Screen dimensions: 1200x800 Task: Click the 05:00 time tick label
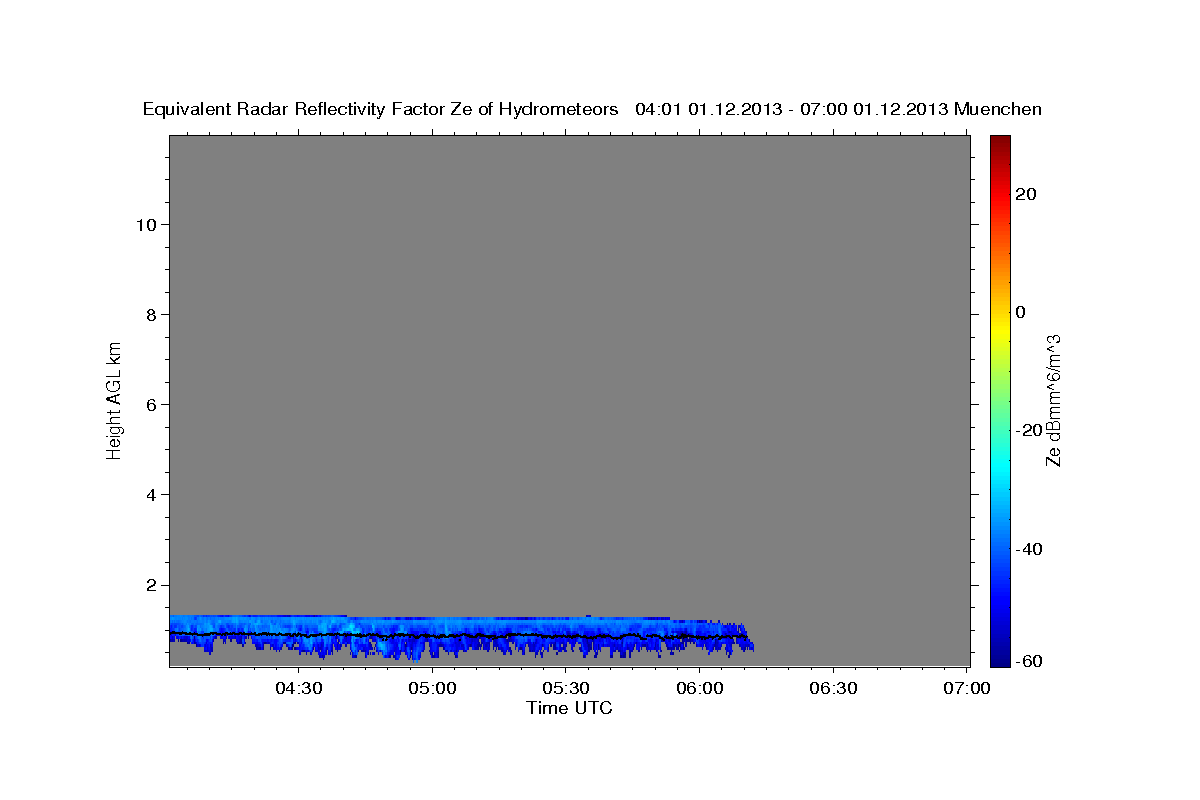click(432, 688)
